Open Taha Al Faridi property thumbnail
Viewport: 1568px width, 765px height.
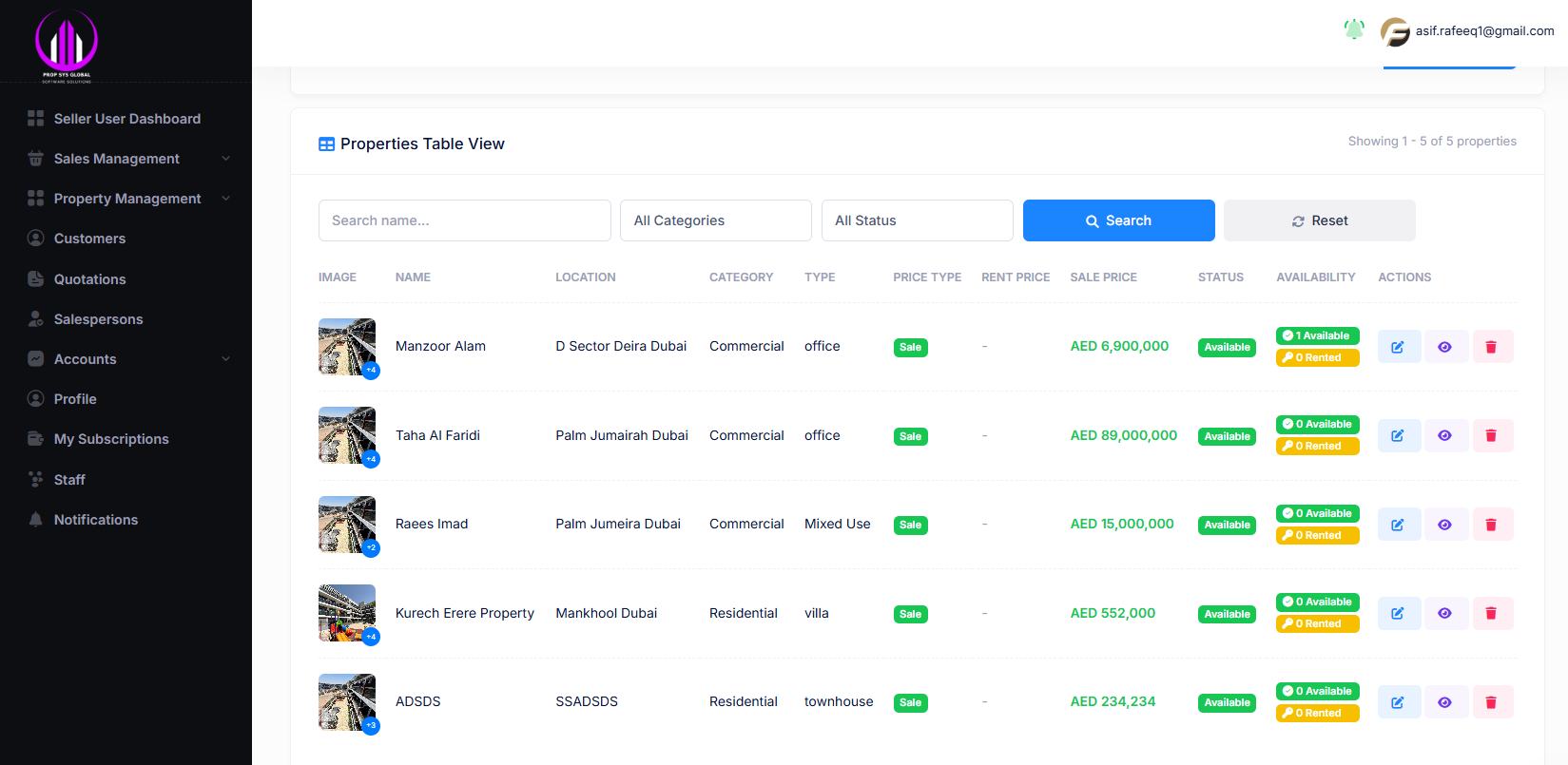click(x=347, y=435)
